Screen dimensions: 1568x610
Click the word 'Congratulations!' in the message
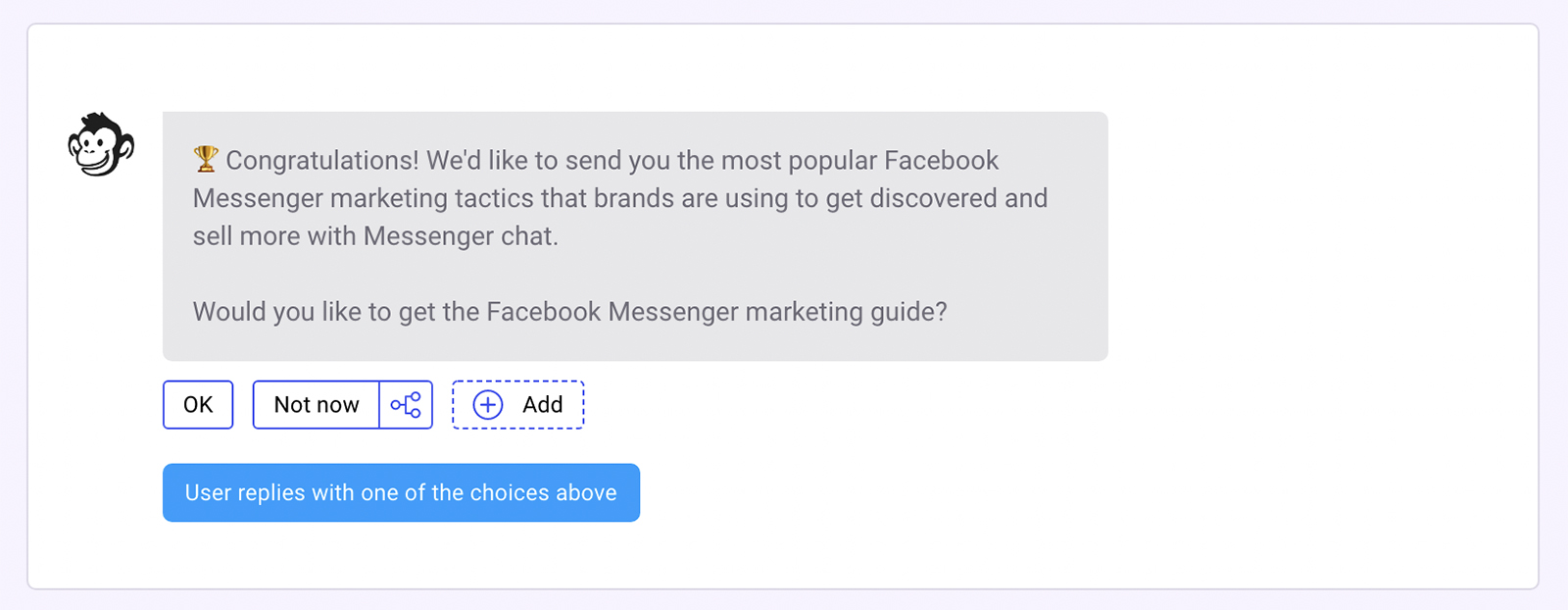[322, 160]
